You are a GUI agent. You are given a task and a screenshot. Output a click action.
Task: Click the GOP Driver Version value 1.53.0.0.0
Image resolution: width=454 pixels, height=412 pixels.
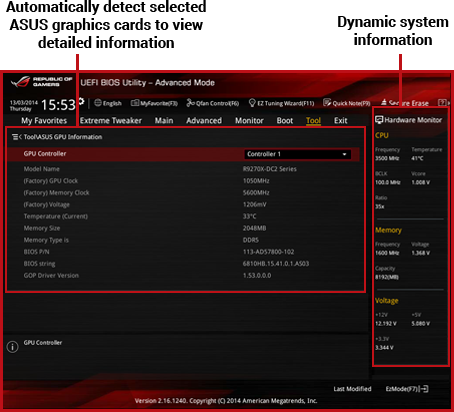257,275
